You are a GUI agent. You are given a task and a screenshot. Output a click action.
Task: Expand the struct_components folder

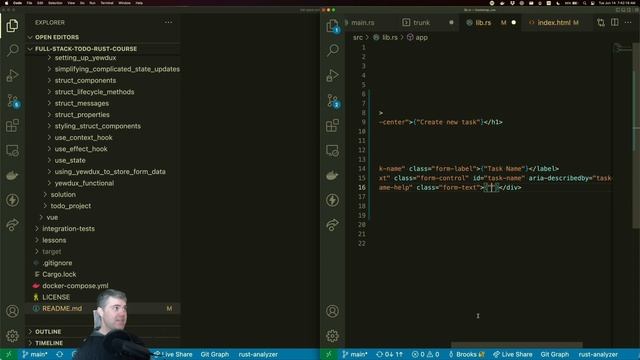(x=85, y=80)
